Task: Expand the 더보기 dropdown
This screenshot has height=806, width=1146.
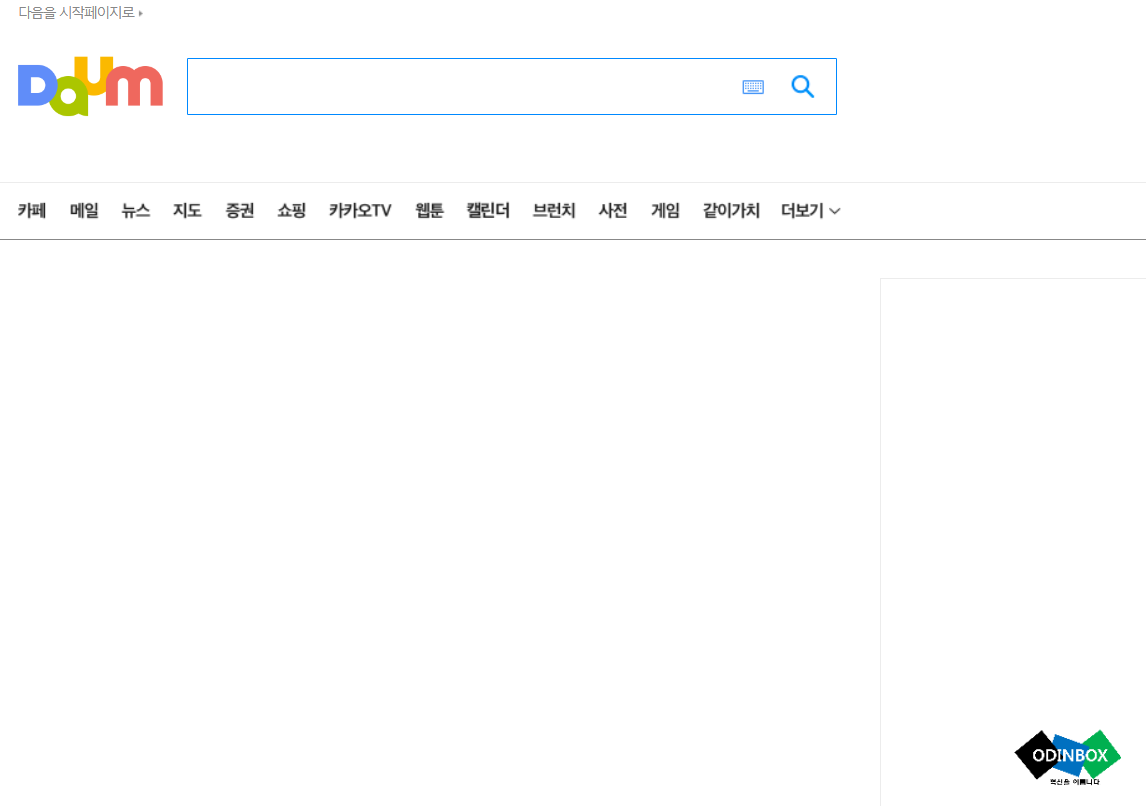Action: (811, 210)
